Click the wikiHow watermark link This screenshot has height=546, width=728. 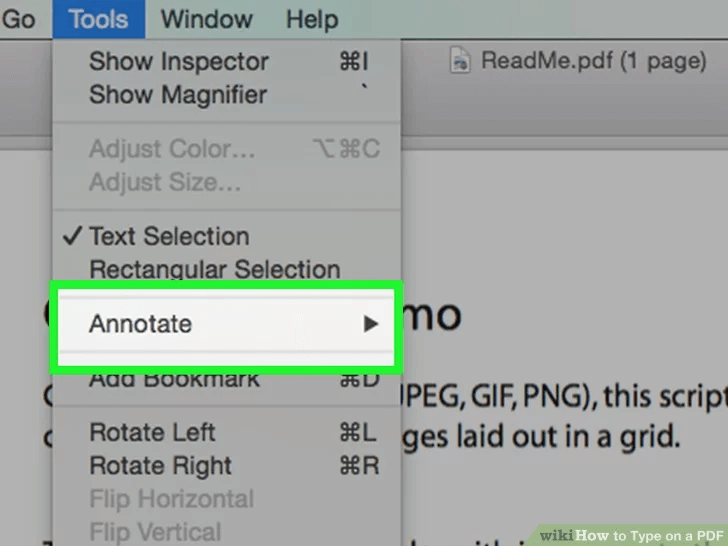[x=631, y=536]
